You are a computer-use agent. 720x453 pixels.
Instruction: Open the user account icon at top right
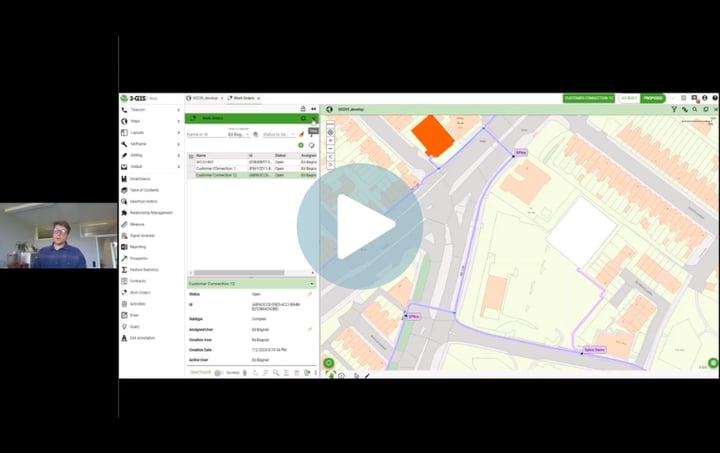(705, 98)
